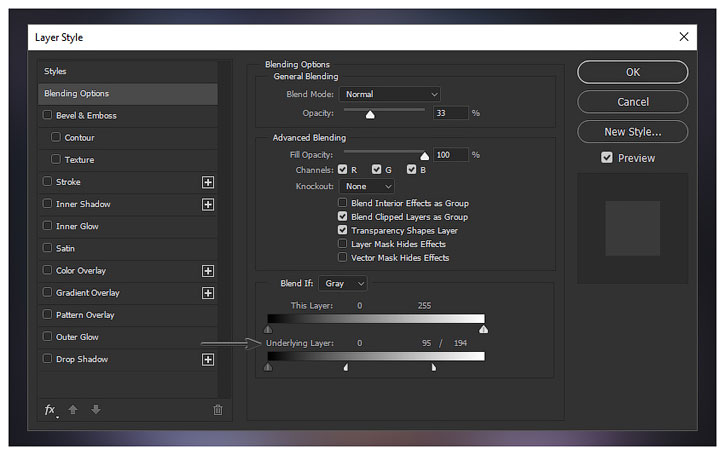
Task: Add another Stroke effect with plus icon
Action: click(208, 182)
